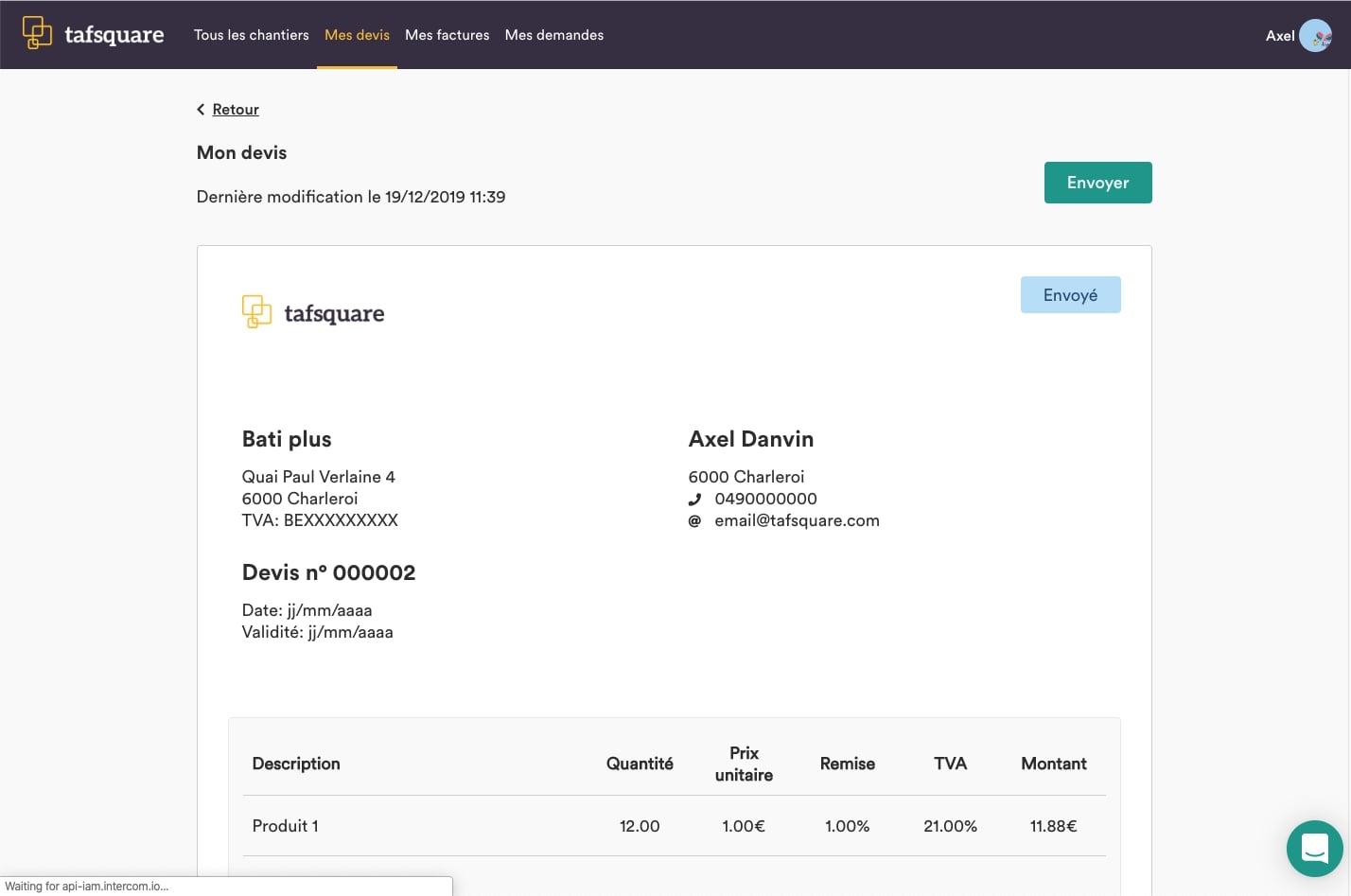
Task: Click the phone number 0490000000
Action: pyautogui.click(x=765, y=499)
